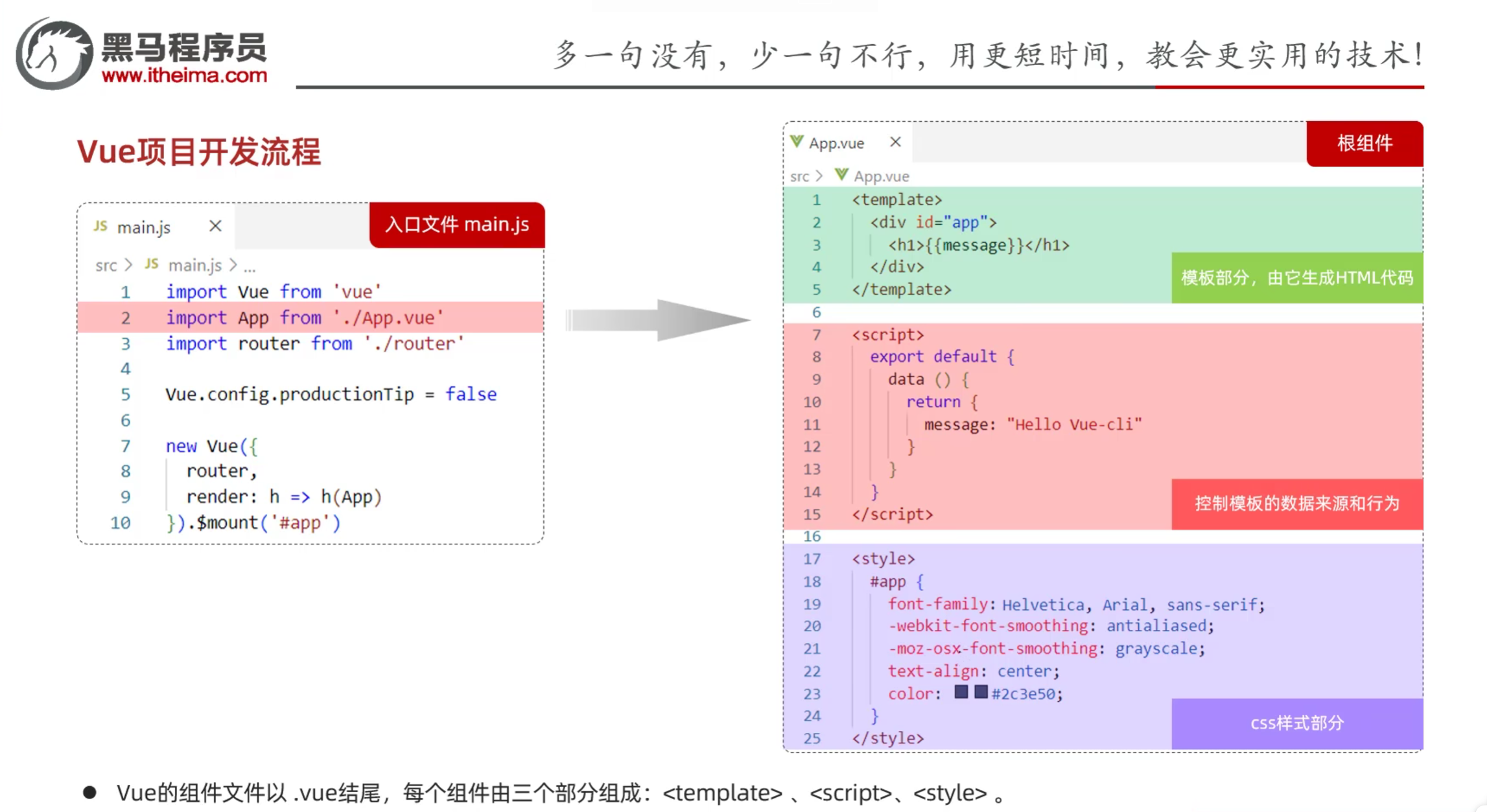The width and height of the screenshot is (1487, 812).
Task: Click the JS icon on main.js tab
Action: point(100,226)
